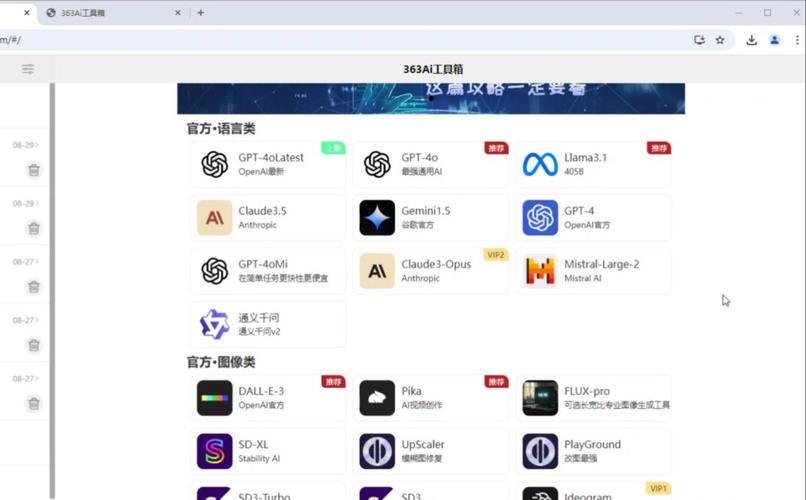This screenshot has height=500, width=806.
Task: Open the Claude3.5 Anthropic icon
Action: point(214,217)
